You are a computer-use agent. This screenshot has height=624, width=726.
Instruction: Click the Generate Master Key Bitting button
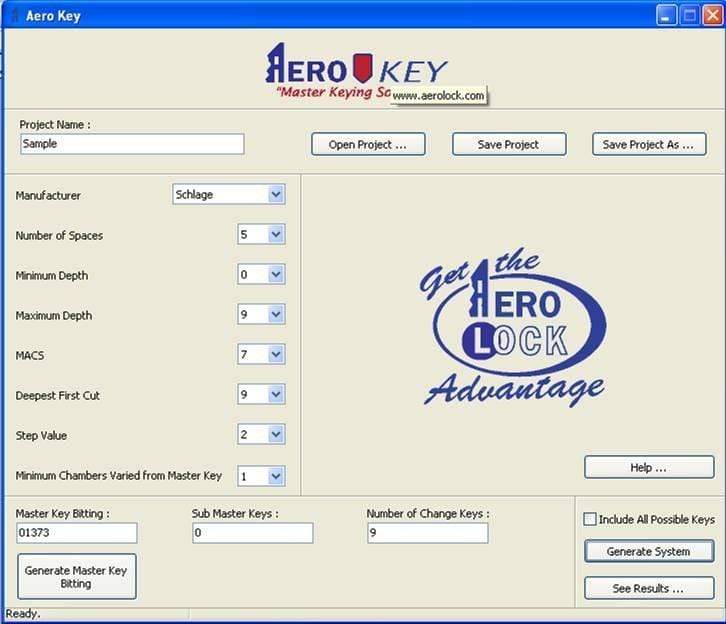coord(76,576)
